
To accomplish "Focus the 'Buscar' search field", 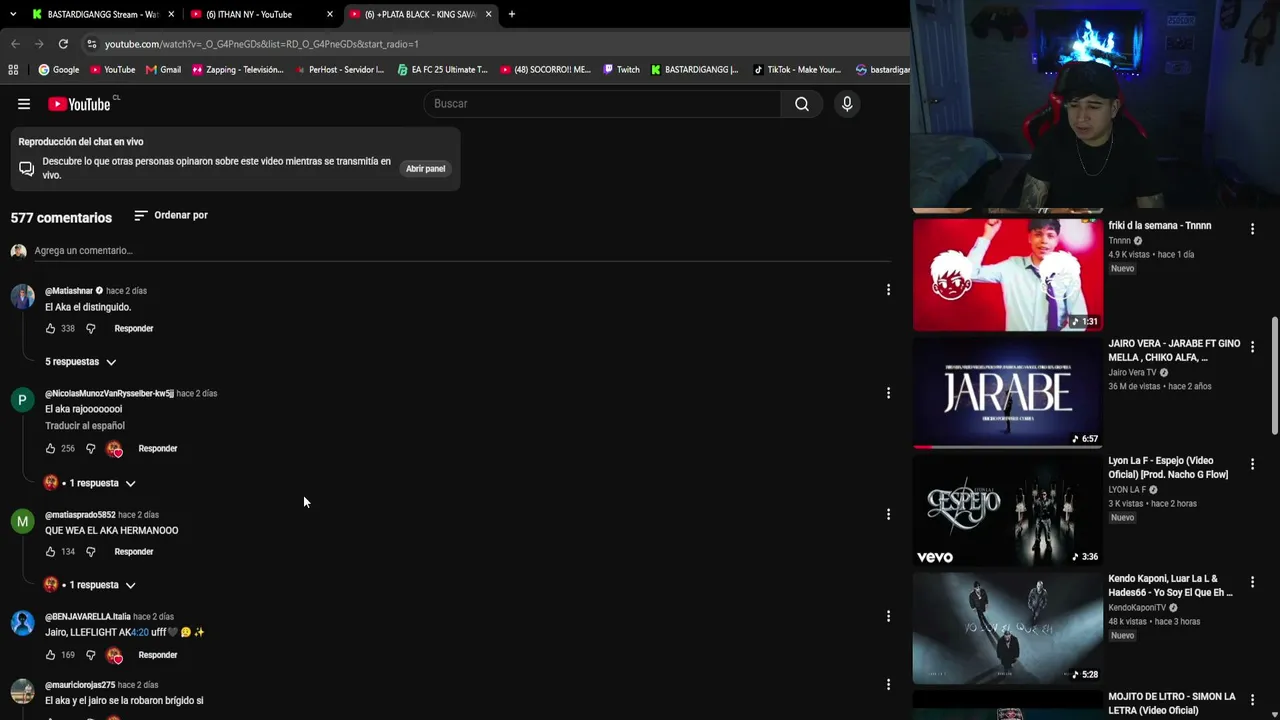I will pyautogui.click(x=603, y=104).
